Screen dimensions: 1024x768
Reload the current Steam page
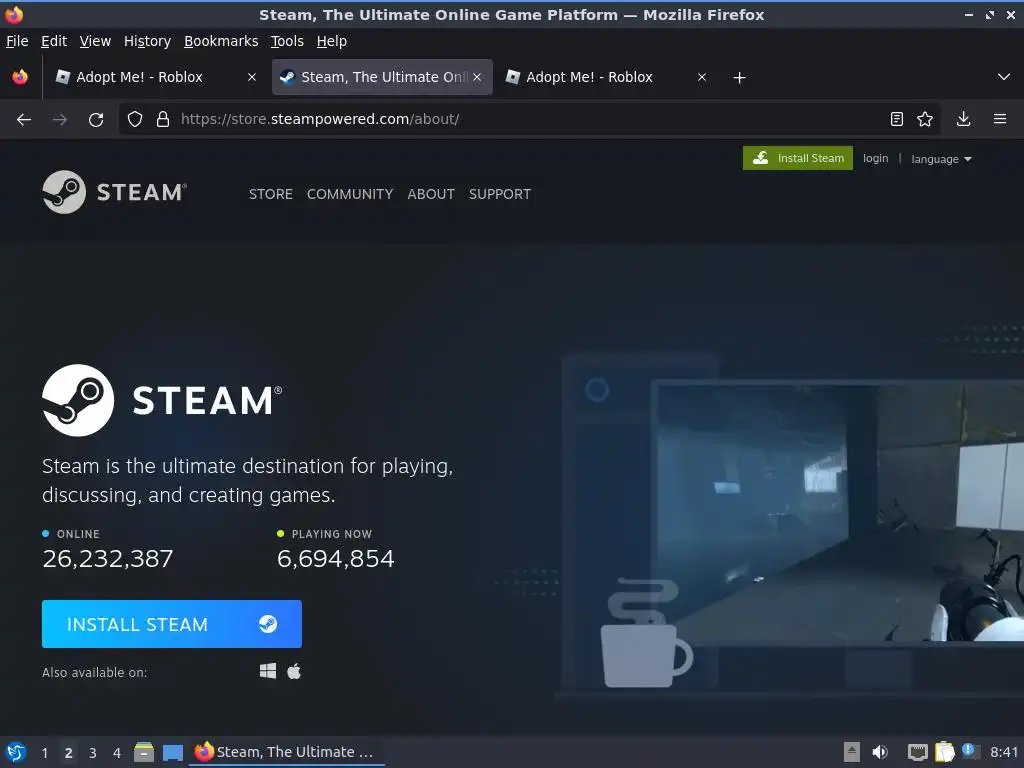[96, 120]
